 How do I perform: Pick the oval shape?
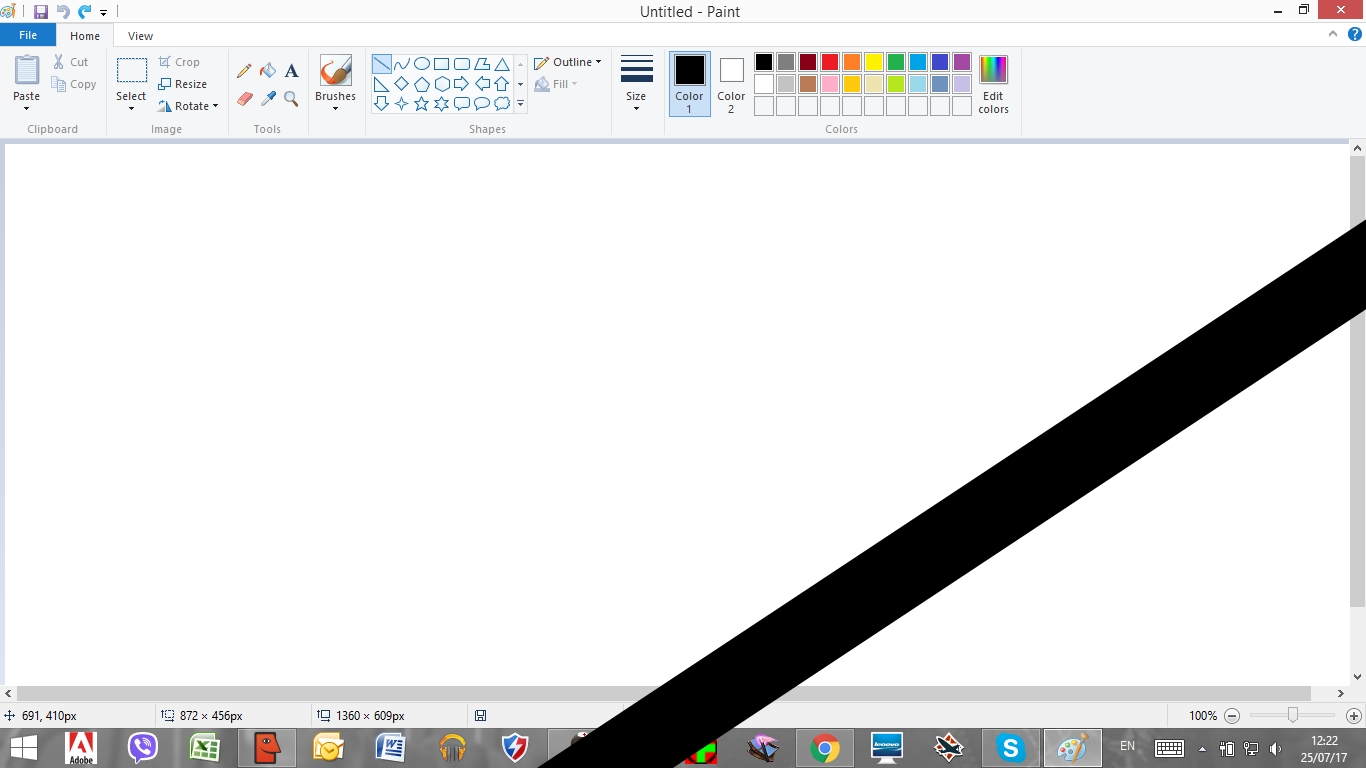pos(421,64)
